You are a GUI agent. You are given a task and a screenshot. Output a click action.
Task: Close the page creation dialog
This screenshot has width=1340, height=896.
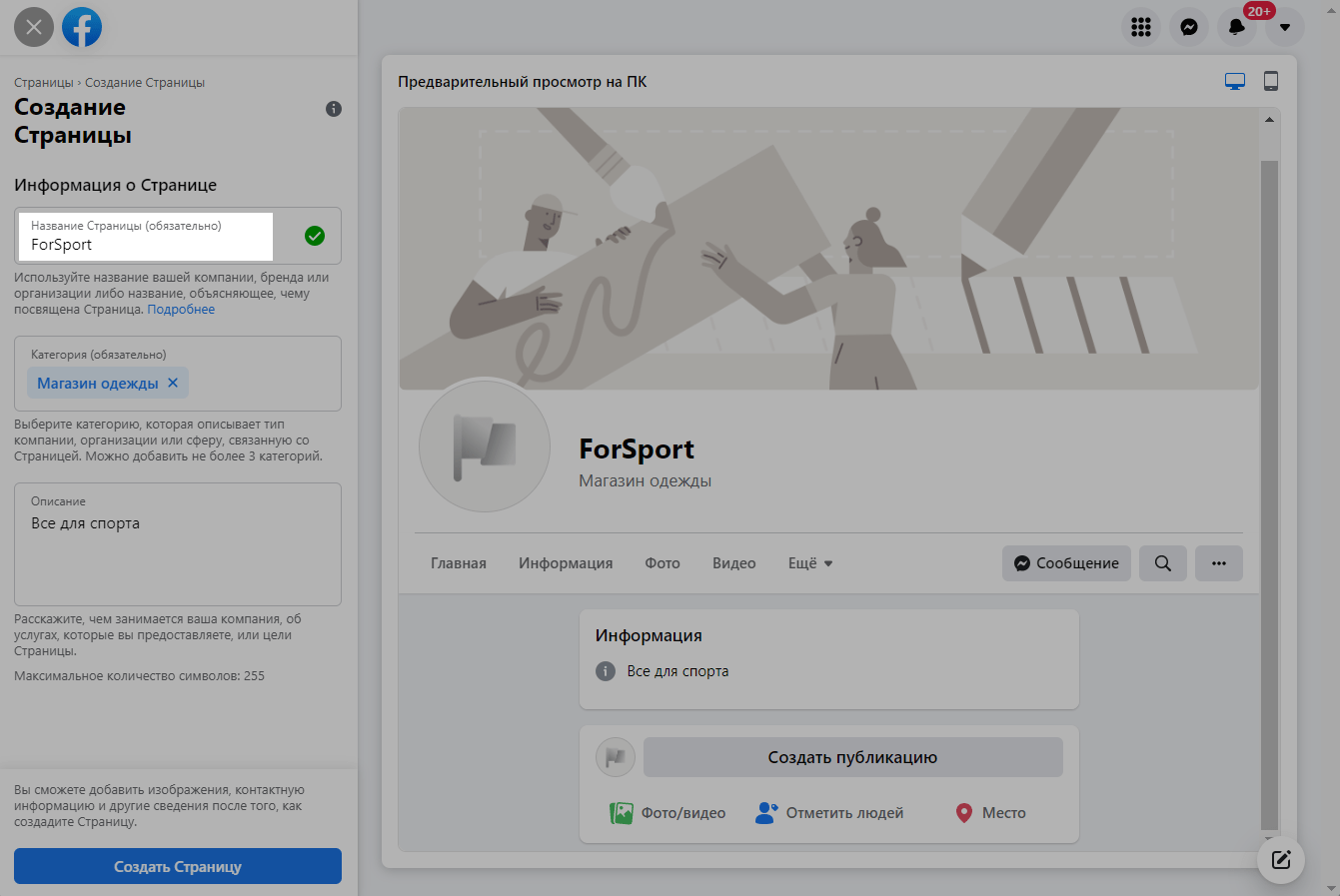pyautogui.click(x=34, y=27)
